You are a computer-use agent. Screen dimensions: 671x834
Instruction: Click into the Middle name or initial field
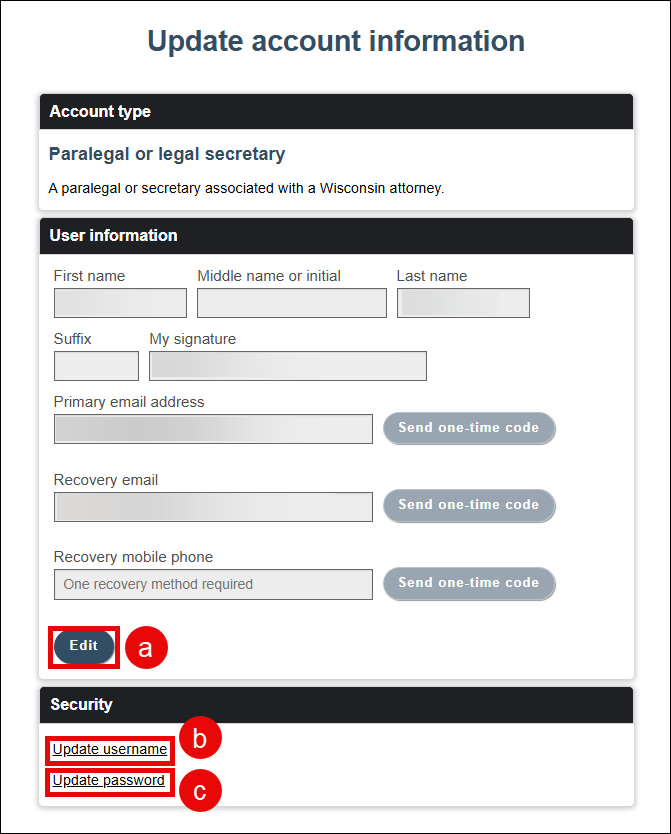291,303
